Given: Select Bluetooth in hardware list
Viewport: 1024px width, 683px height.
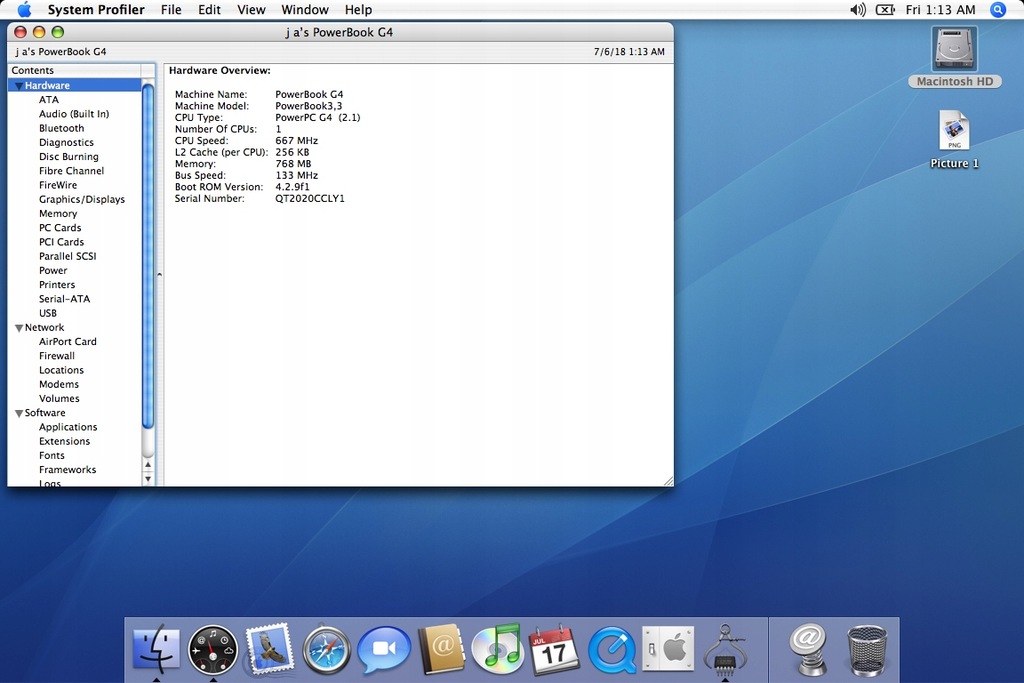Looking at the screenshot, I should coord(61,128).
